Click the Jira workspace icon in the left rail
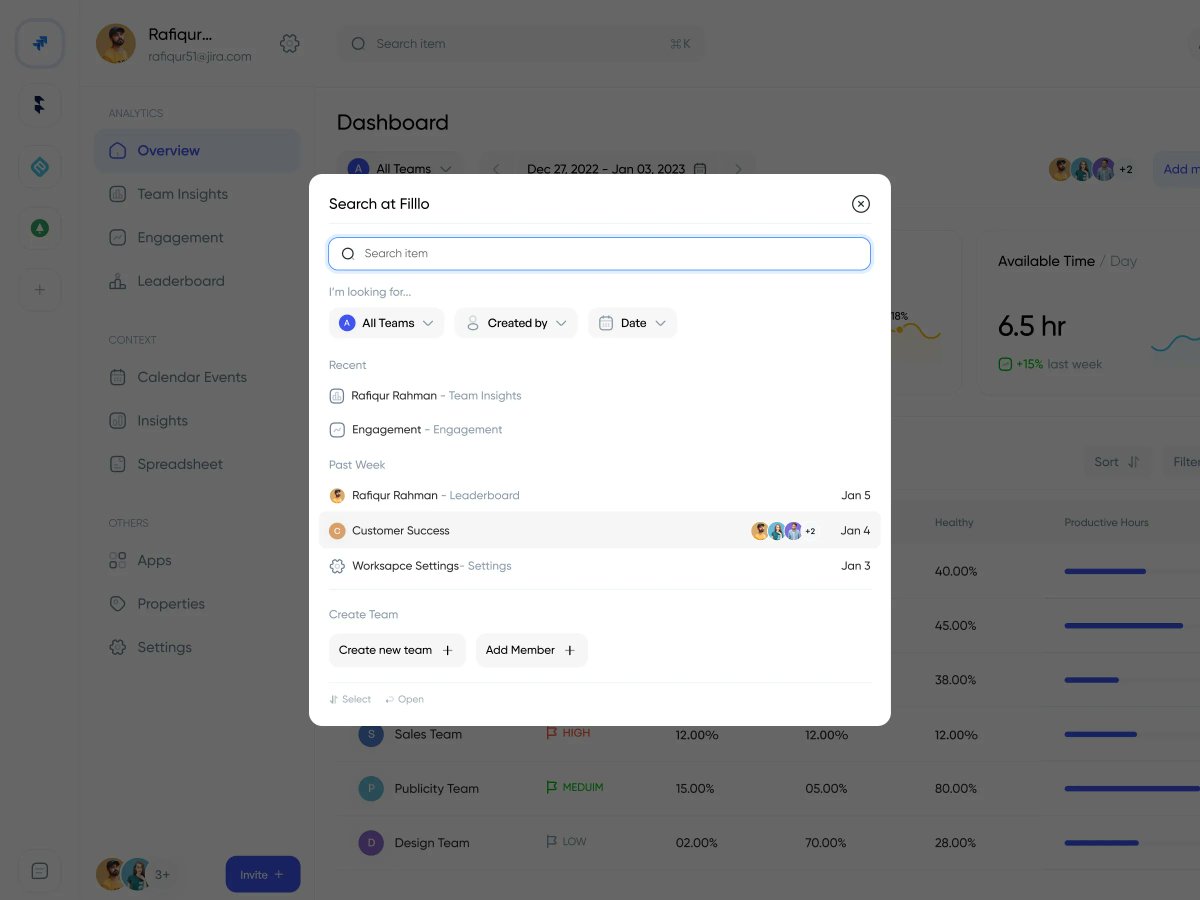This screenshot has width=1200, height=900. point(40,44)
